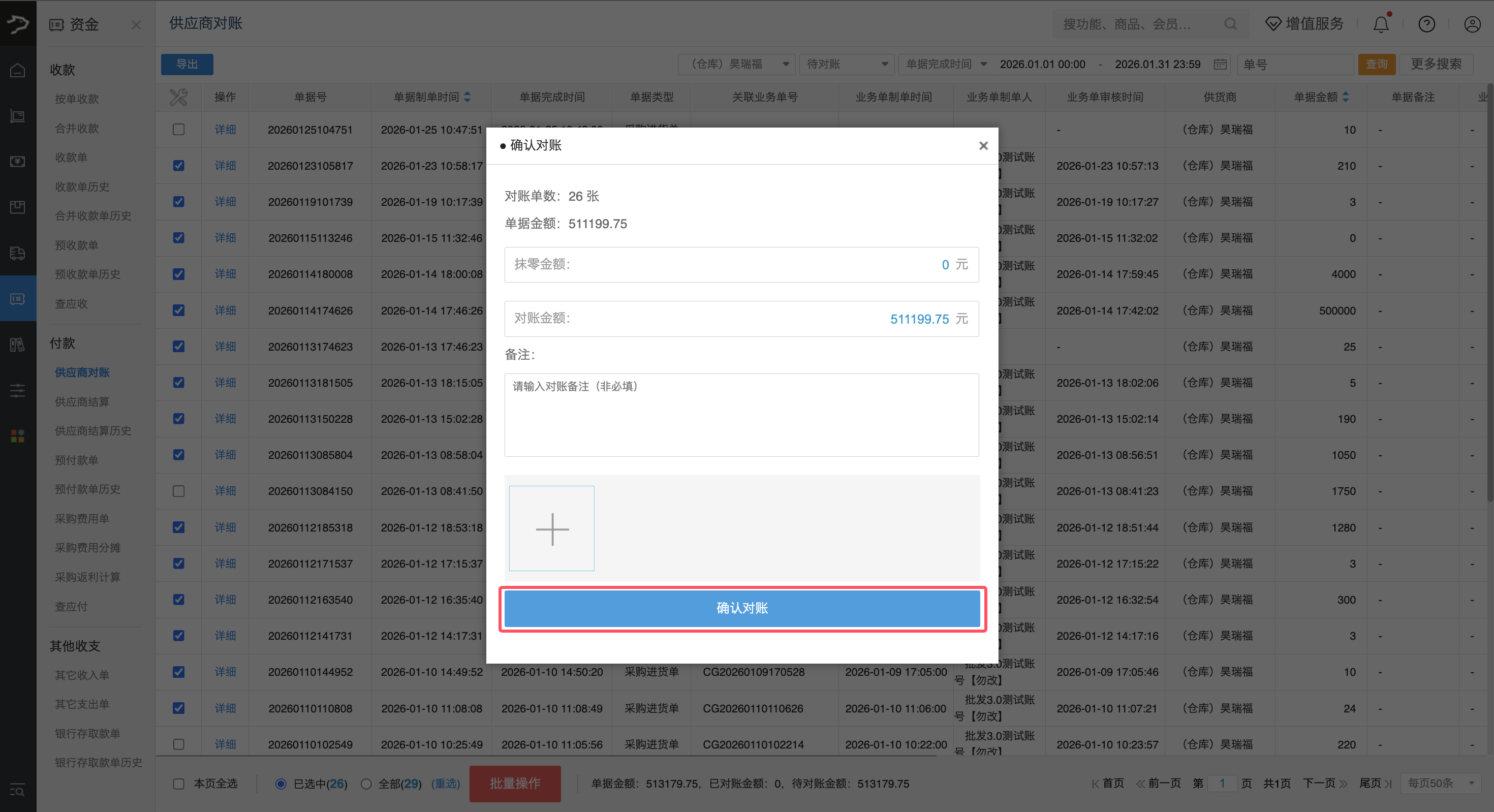1494x812 pixels.
Task: Open the delivery truck module icon
Action: click(17, 254)
